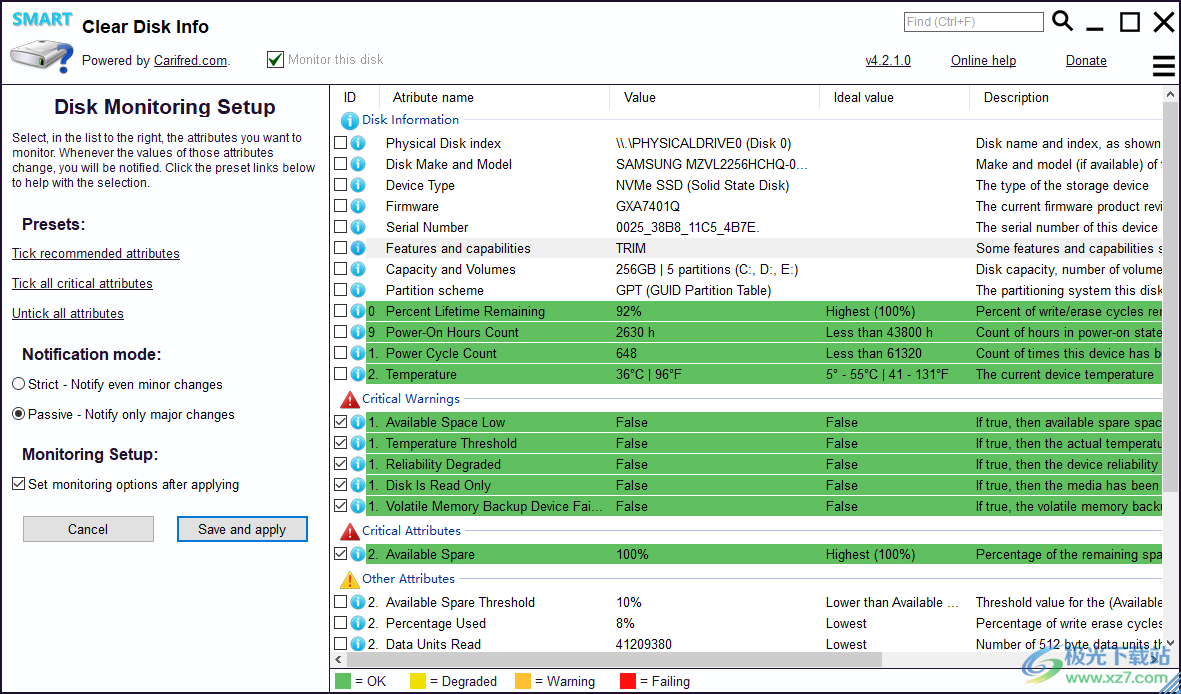Uncheck Set monitoring options after applying
This screenshot has height=694, width=1181.
(19, 484)
